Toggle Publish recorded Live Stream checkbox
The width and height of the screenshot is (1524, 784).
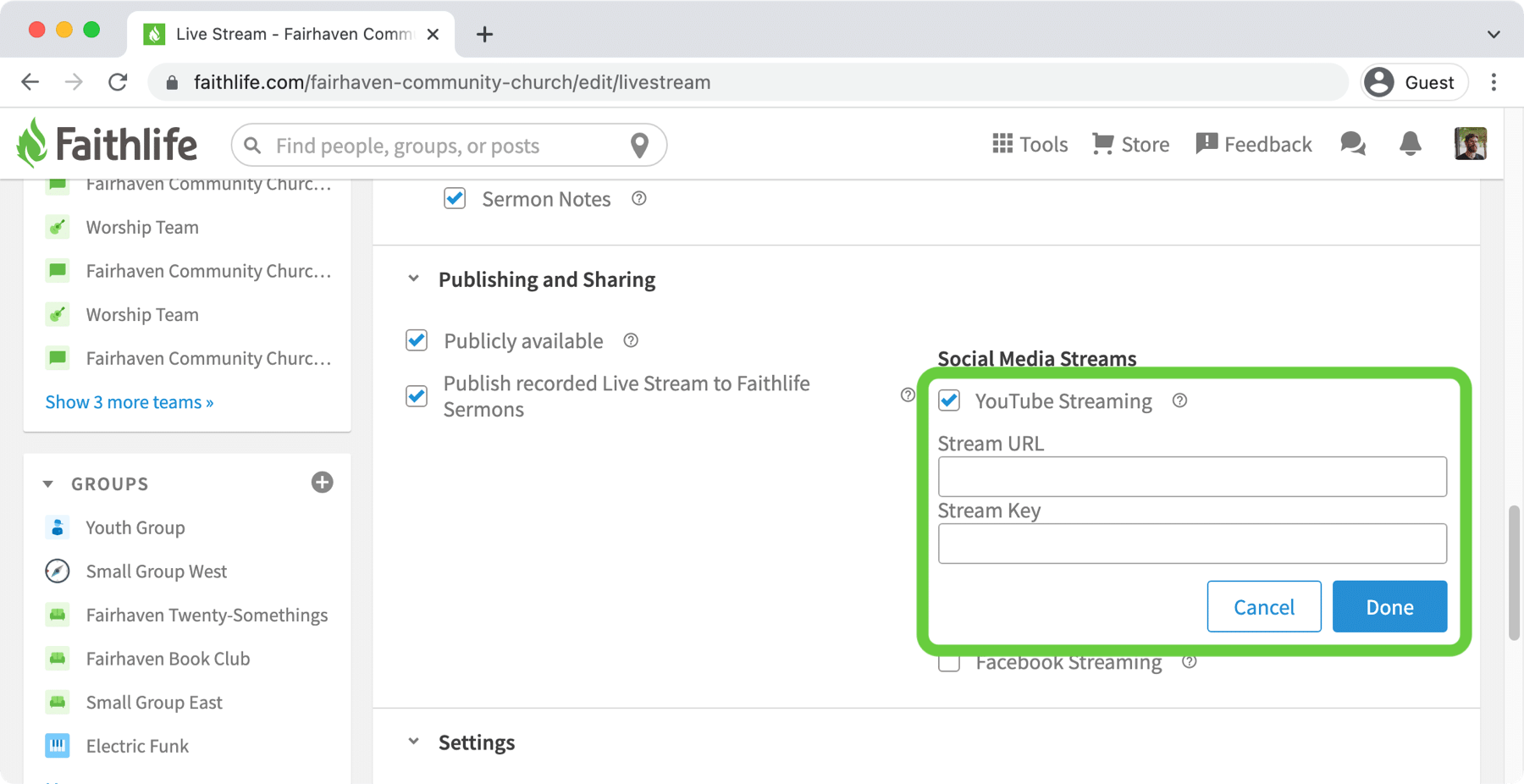(x=417, y=395)
